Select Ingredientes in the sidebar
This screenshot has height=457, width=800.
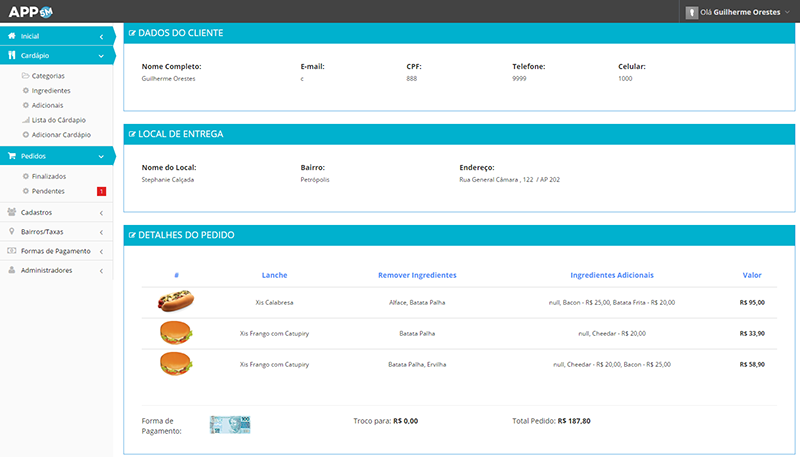coord(51,90)
